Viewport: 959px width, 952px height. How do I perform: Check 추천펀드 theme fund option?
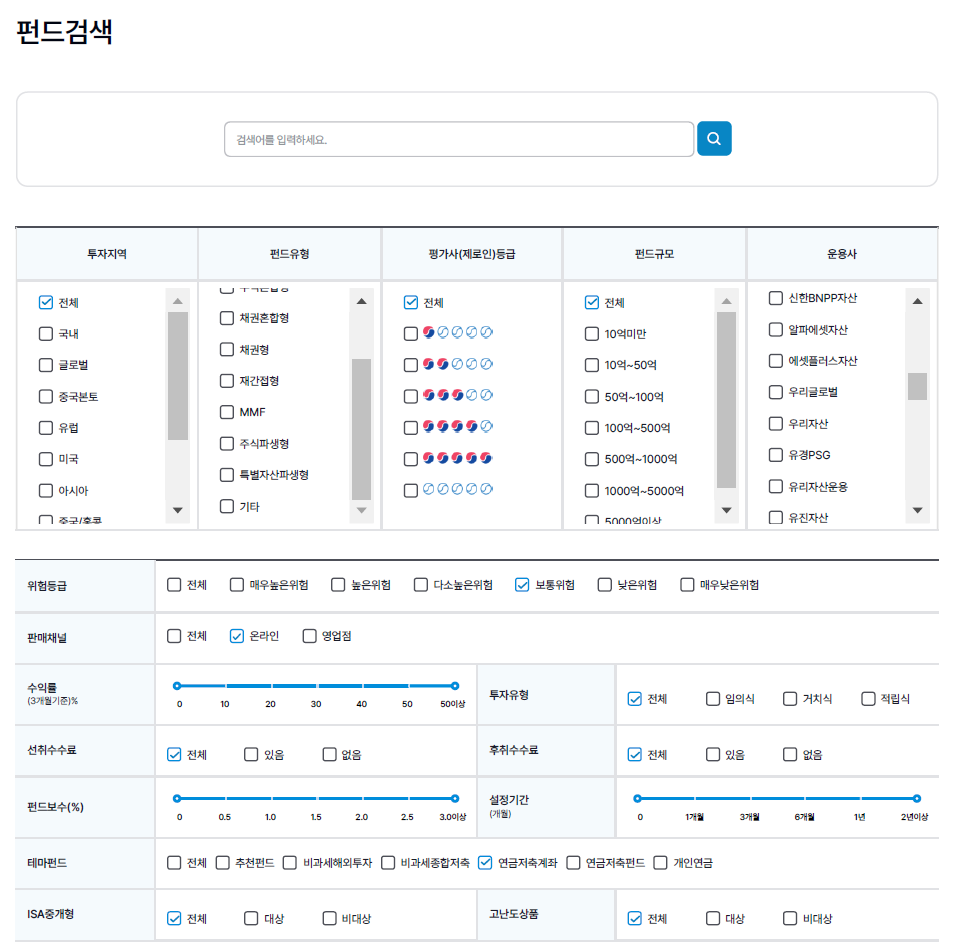(x=223, y=863)
